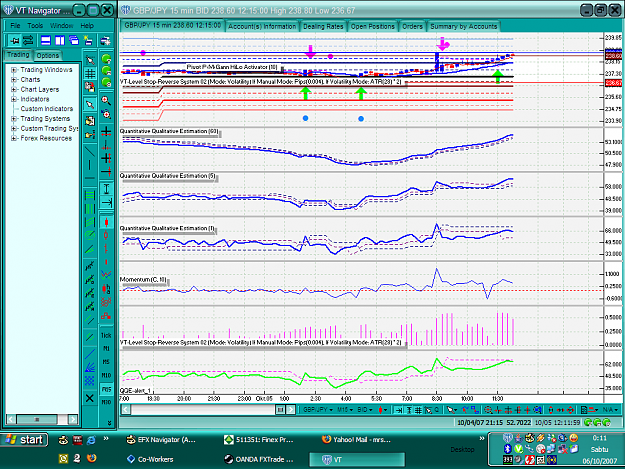
Task: Open the BID price type dropdown
Action: click(x=365, y=410)
